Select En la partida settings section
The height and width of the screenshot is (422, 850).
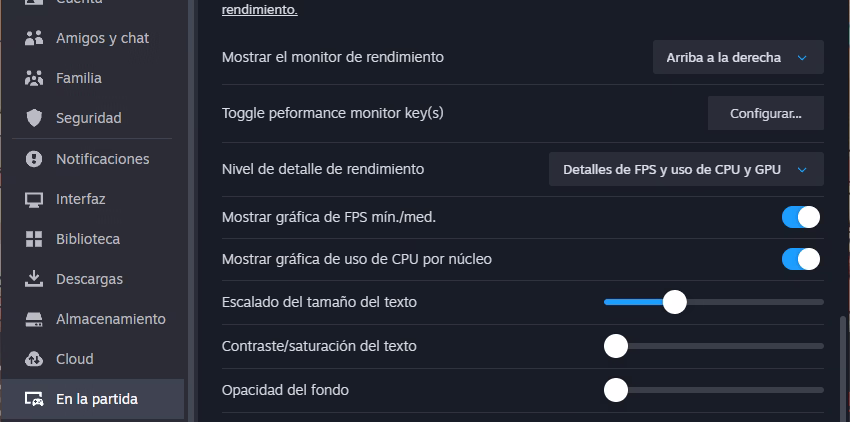93,399
